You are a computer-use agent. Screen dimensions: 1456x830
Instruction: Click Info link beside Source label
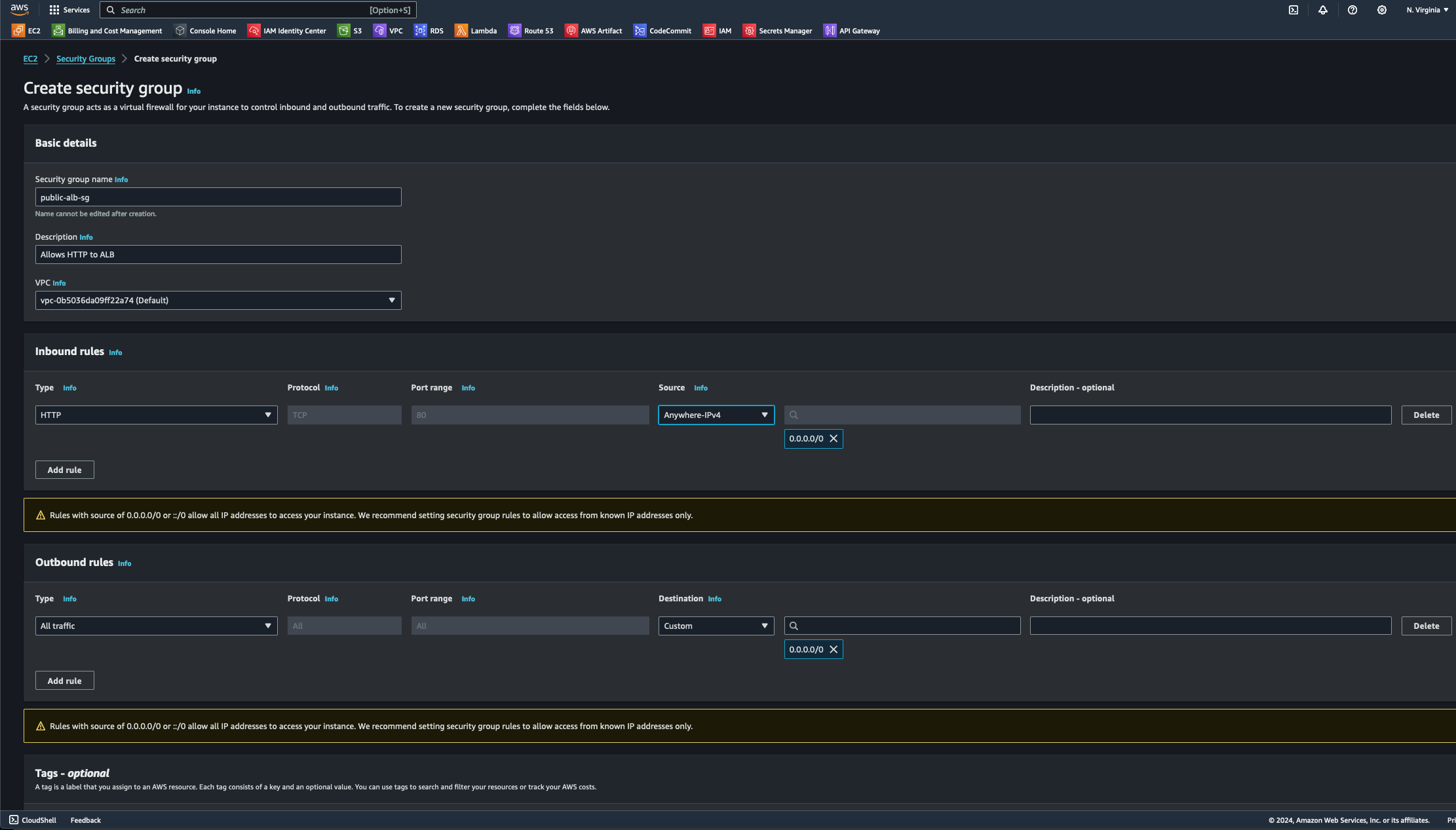pyautogui.click(x=700, y=388)
